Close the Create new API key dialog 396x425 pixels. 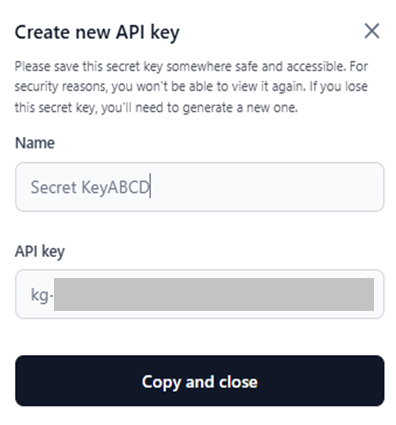tap(372, 31)
